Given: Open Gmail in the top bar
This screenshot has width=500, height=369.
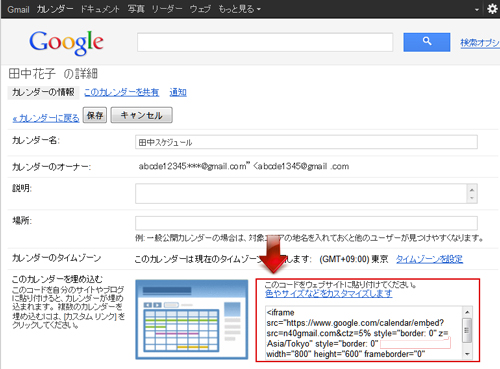Looking at the screenshot, I should coord(18,9).
